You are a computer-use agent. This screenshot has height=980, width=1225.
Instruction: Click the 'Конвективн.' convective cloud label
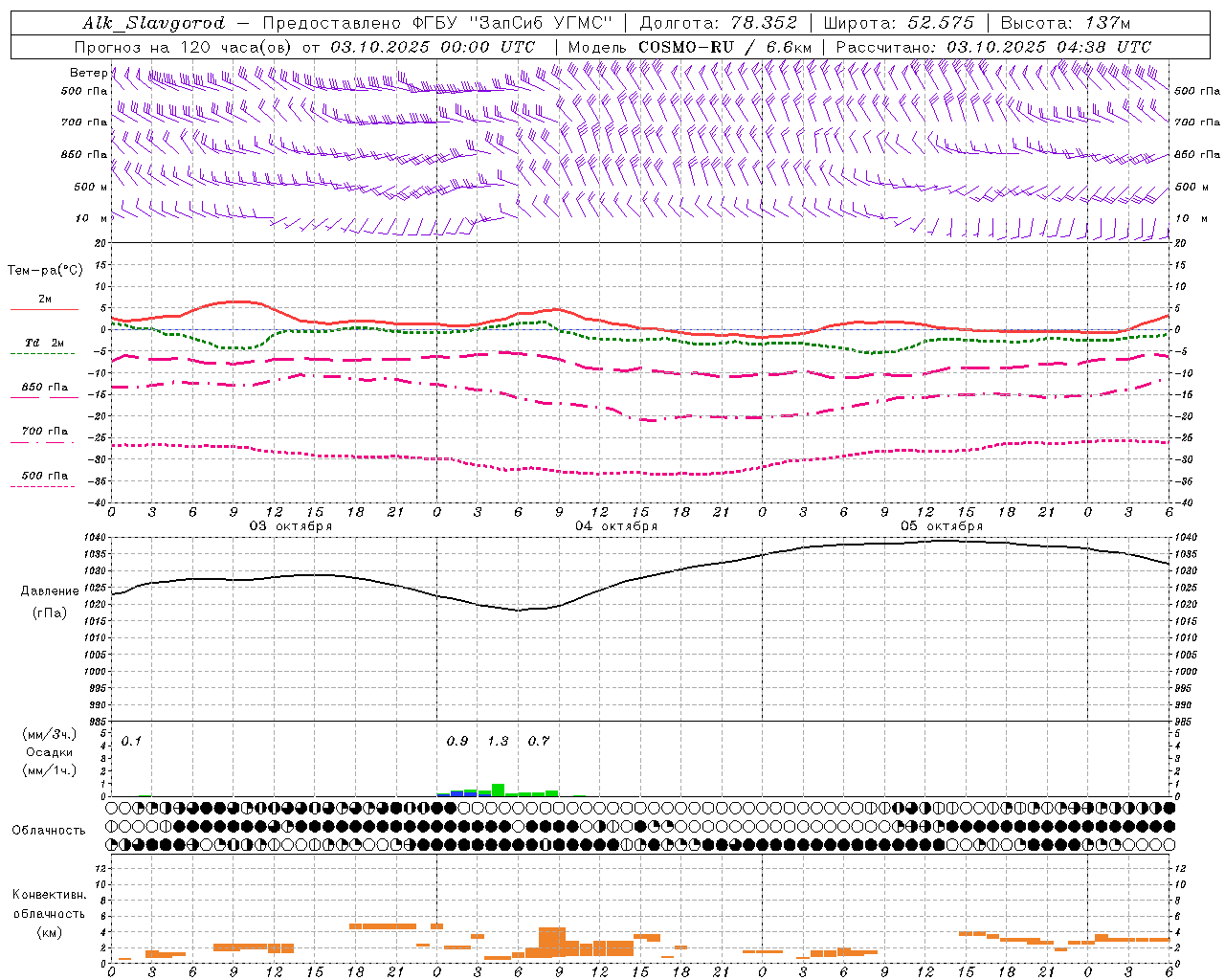tap(49, 895)
